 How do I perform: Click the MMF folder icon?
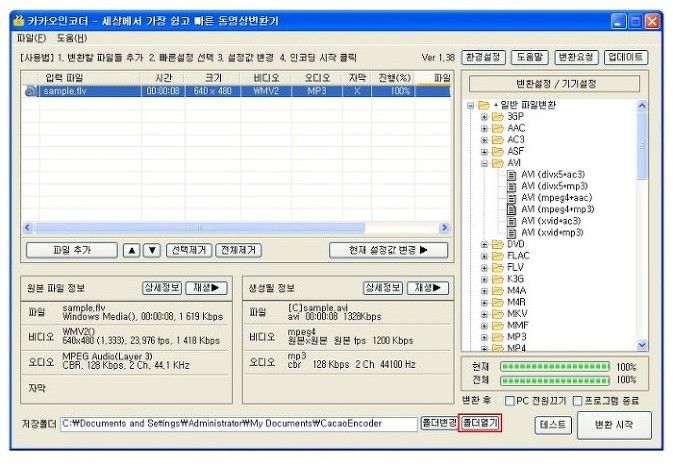[x=497, y=325]
